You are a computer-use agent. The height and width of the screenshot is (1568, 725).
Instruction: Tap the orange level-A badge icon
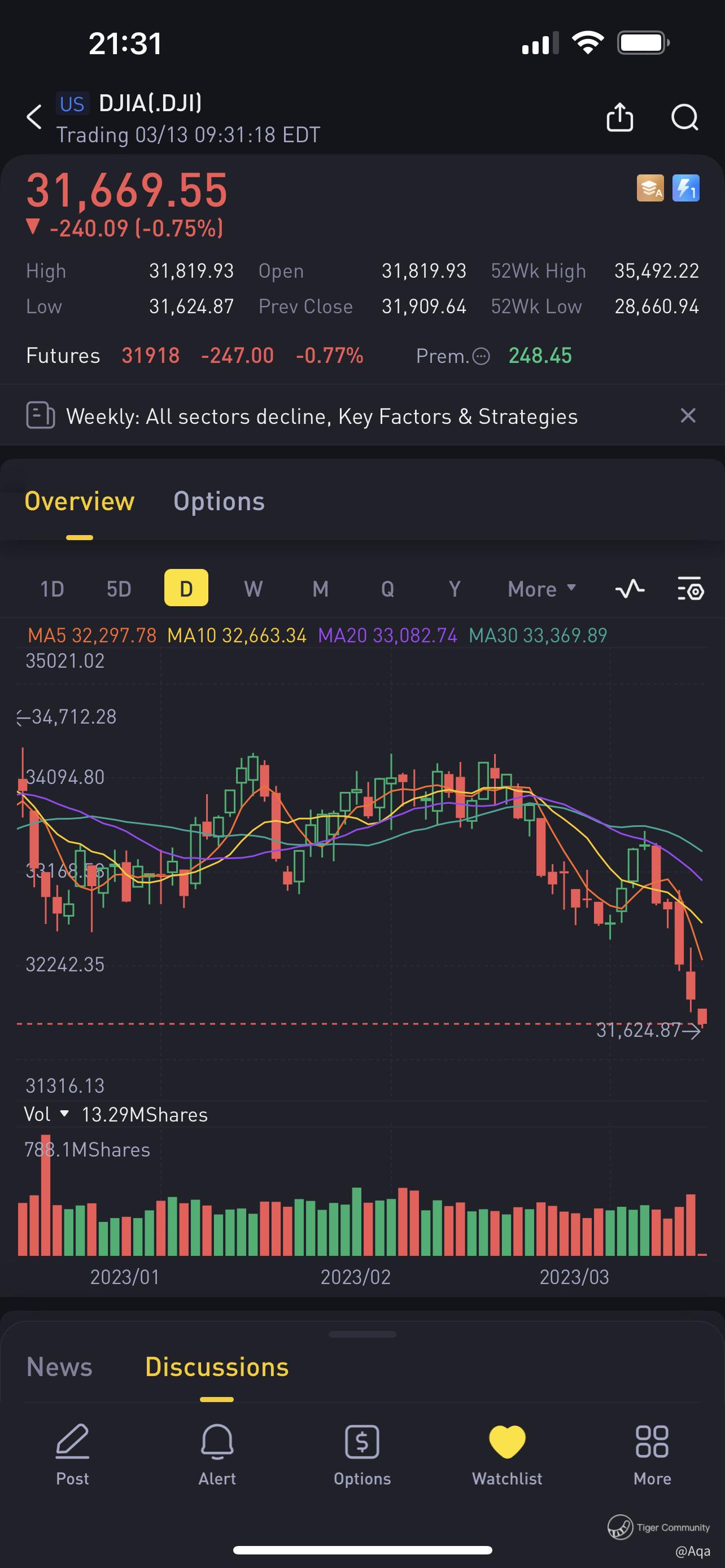(x=650, y=188)
